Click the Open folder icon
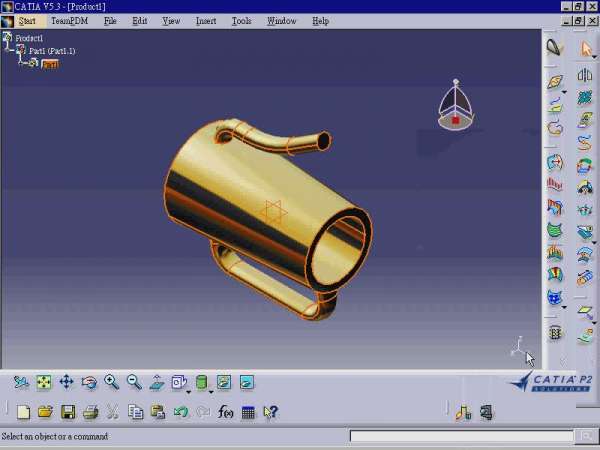 tap(45, 412)
